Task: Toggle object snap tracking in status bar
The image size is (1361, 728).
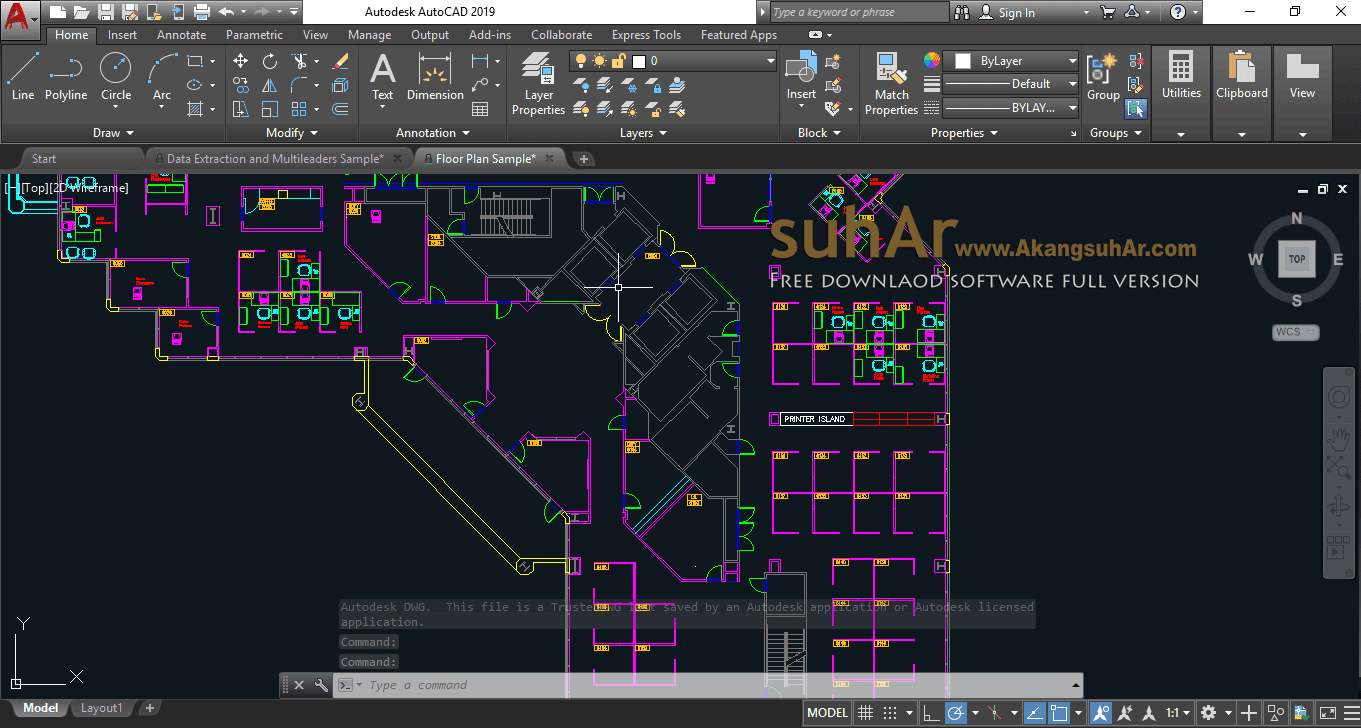Action: [x=1033, y=713]
